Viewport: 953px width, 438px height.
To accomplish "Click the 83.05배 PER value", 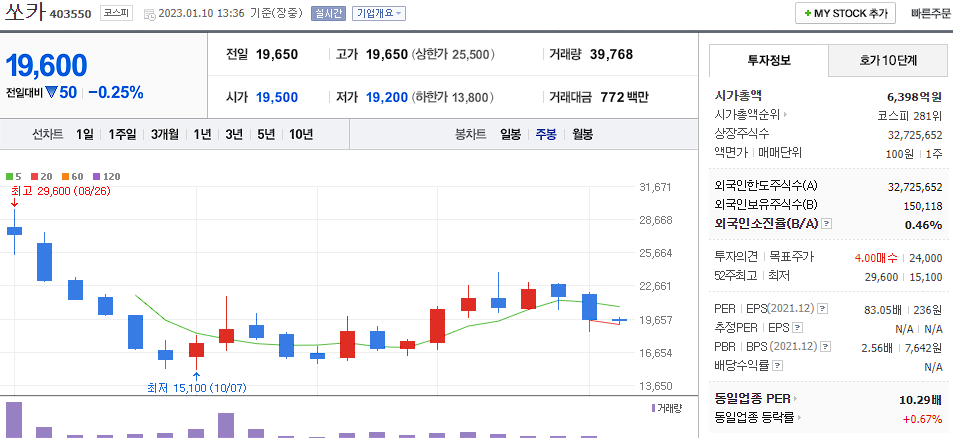I will tap(882, 310).
